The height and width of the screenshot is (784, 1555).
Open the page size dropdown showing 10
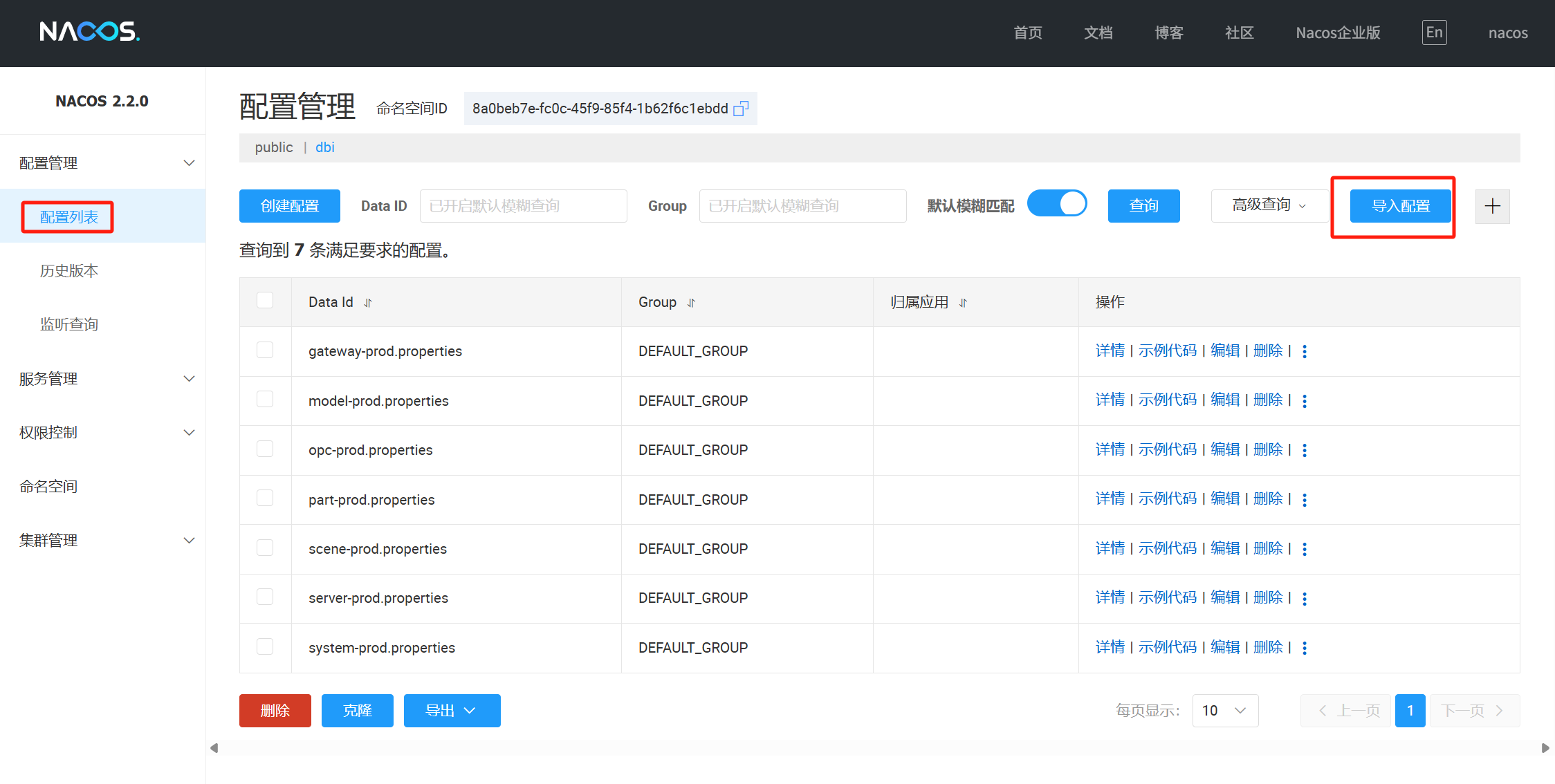[x=1224, y=711]
